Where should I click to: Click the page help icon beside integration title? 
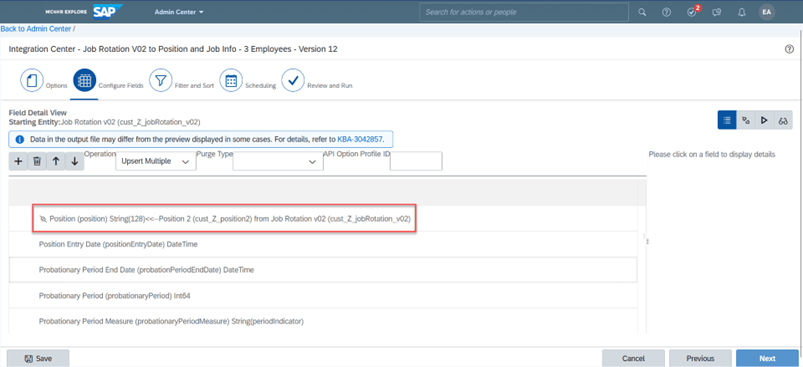789,49
